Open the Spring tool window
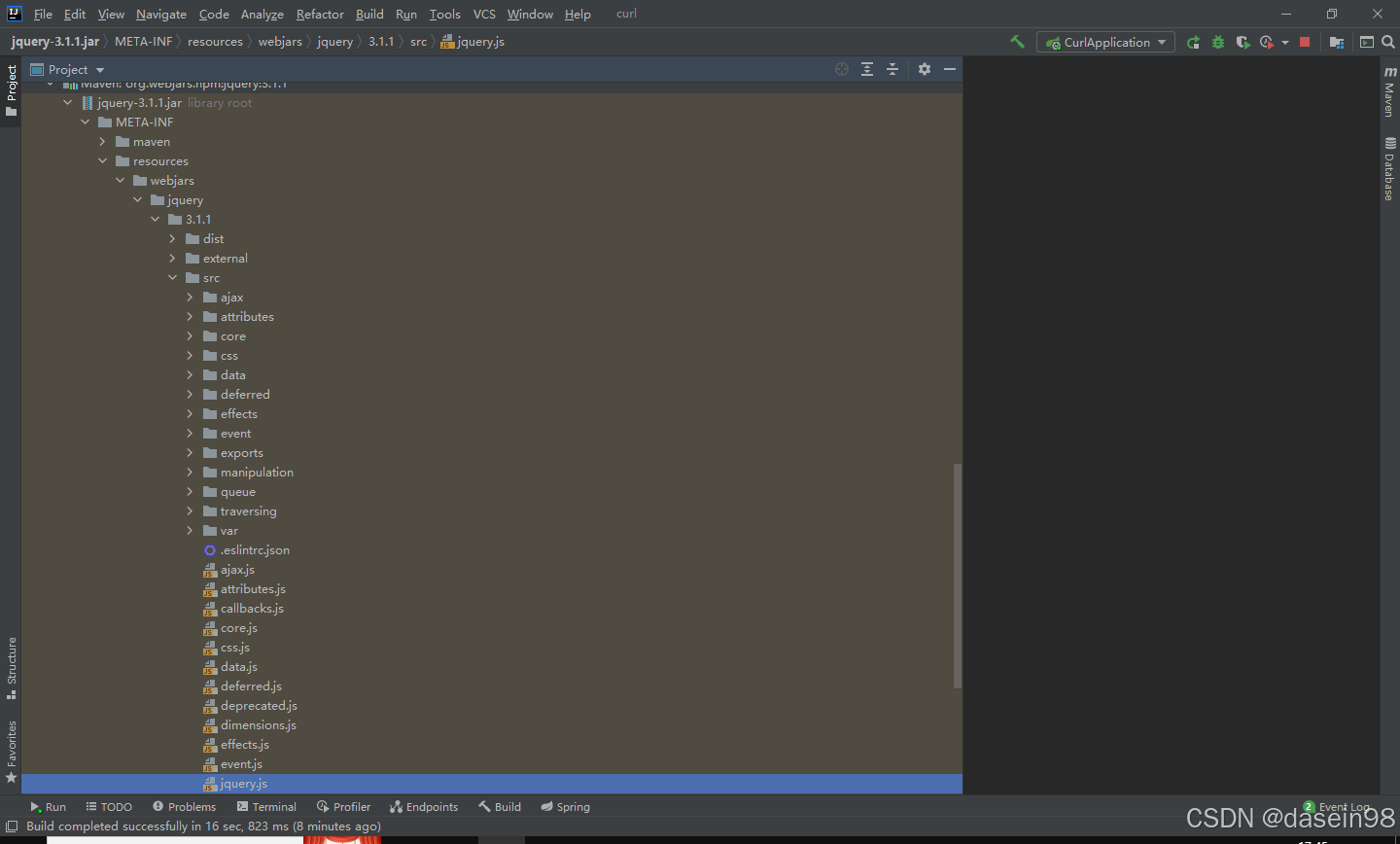 (566, 806)
